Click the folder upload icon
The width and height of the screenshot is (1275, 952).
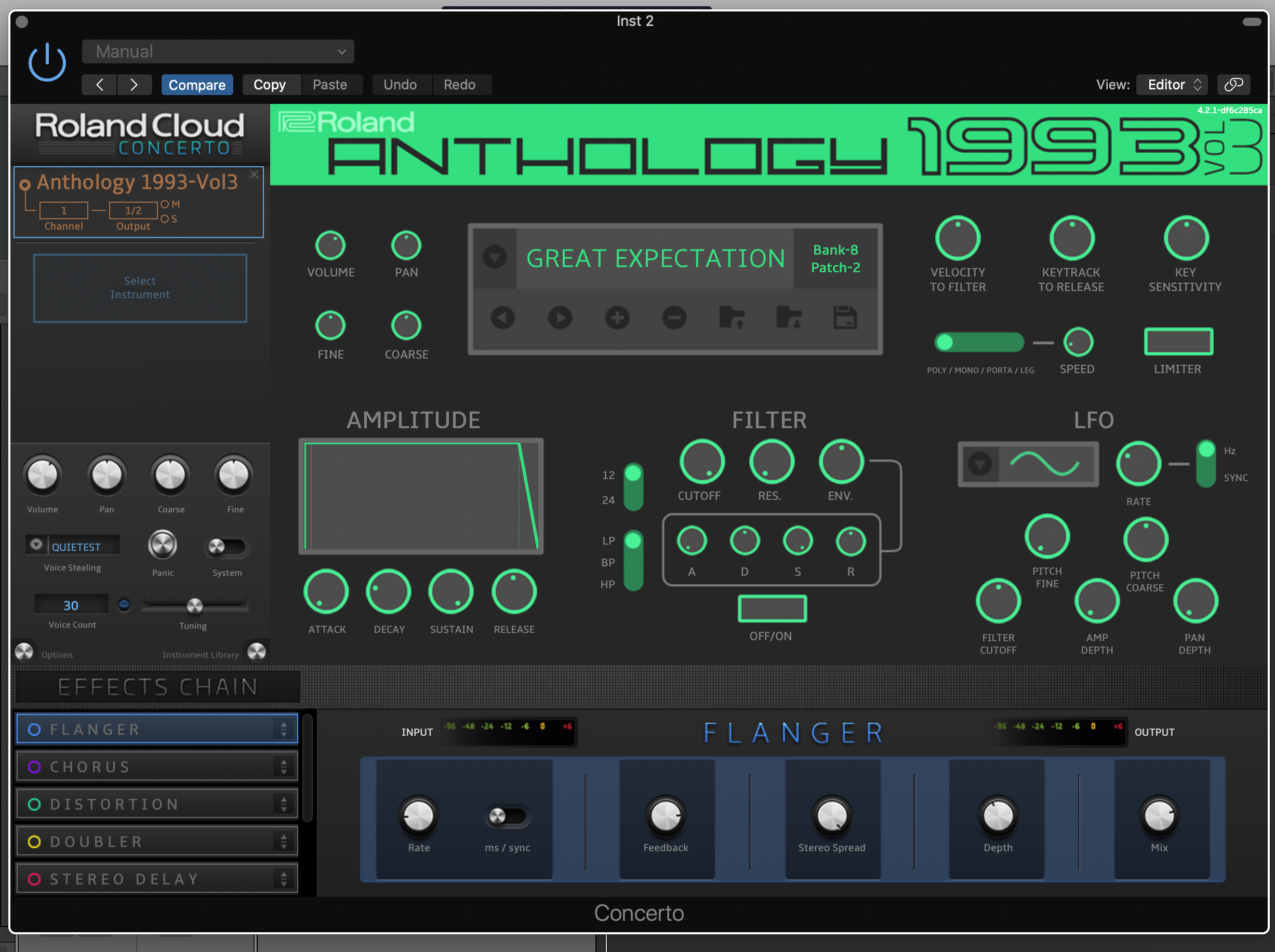(x=732, y=318)
